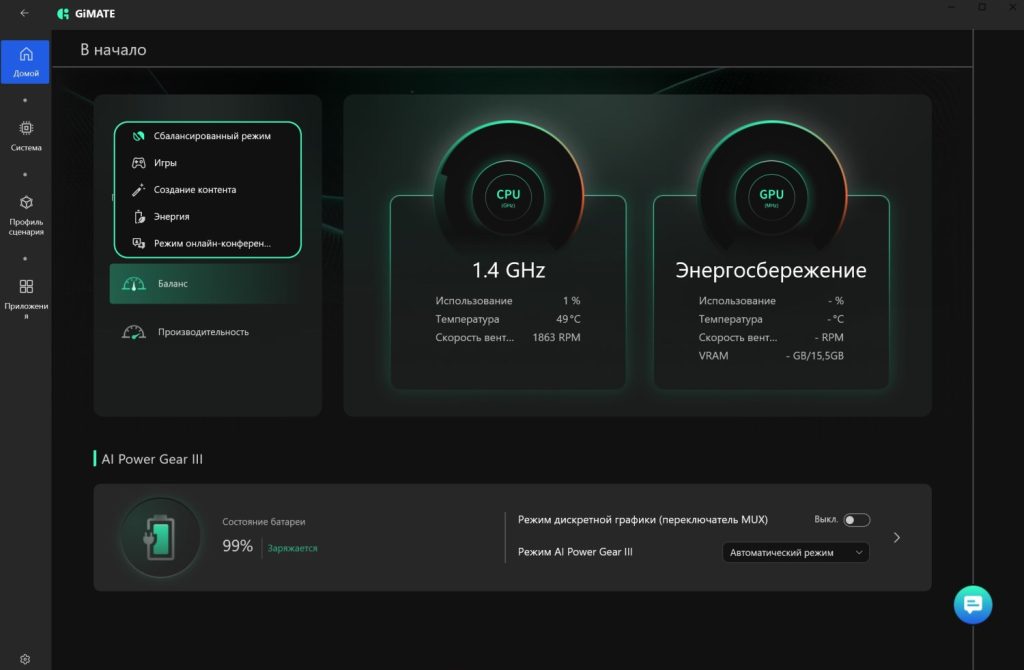
Task: Click the GPU gauge dial
Action: point(771,195)
